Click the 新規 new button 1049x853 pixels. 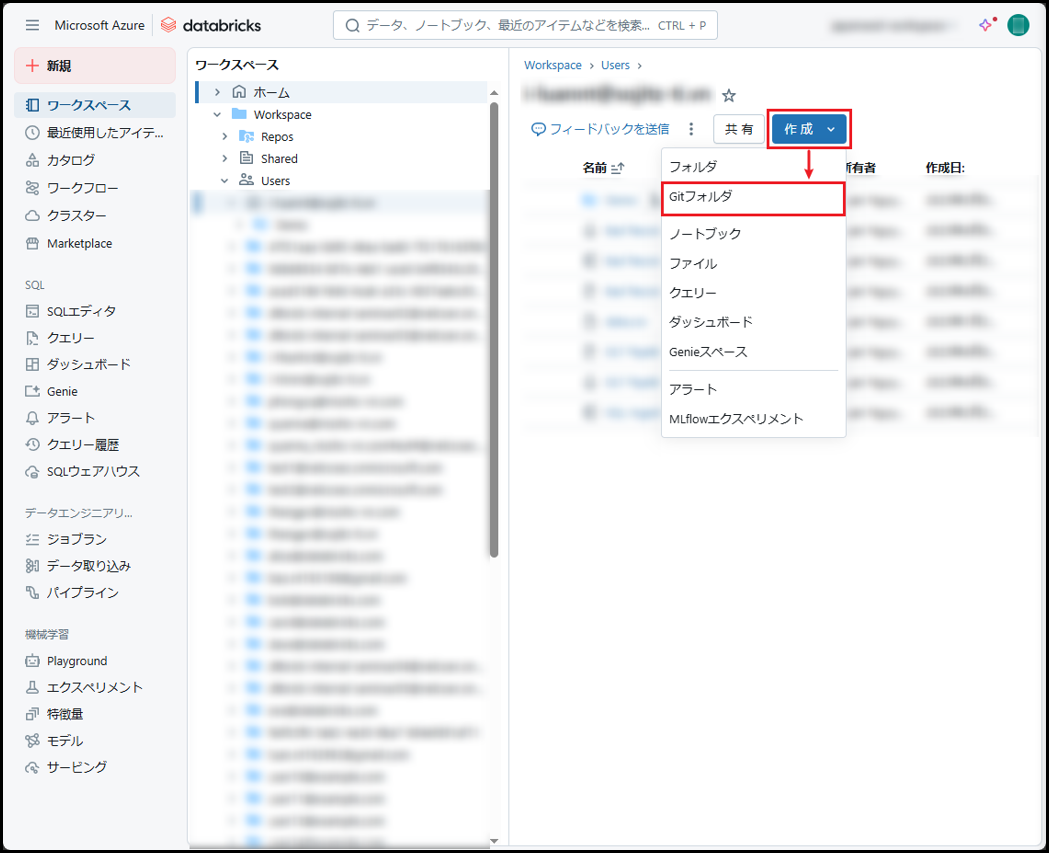pyautogui.click(x=95, y=66)
